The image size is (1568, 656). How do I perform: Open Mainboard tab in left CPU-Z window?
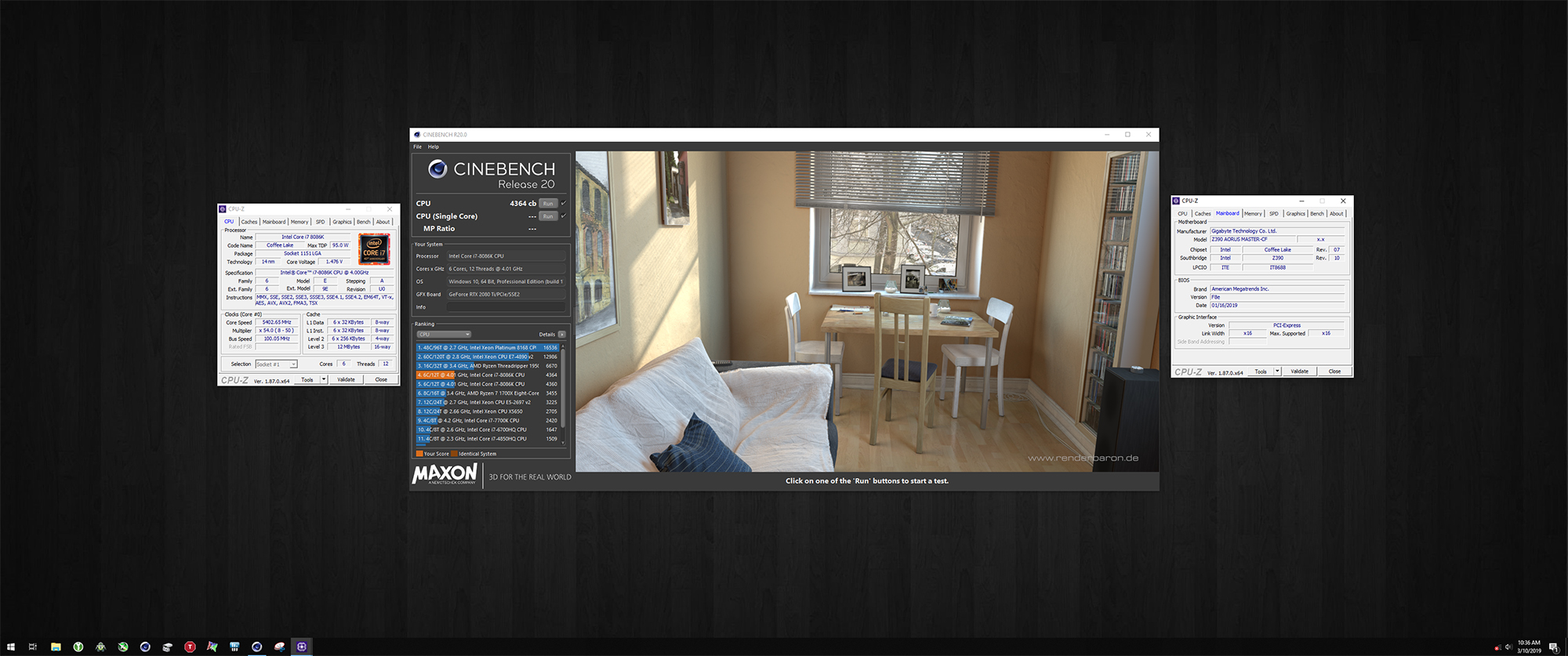pos(274,222)
